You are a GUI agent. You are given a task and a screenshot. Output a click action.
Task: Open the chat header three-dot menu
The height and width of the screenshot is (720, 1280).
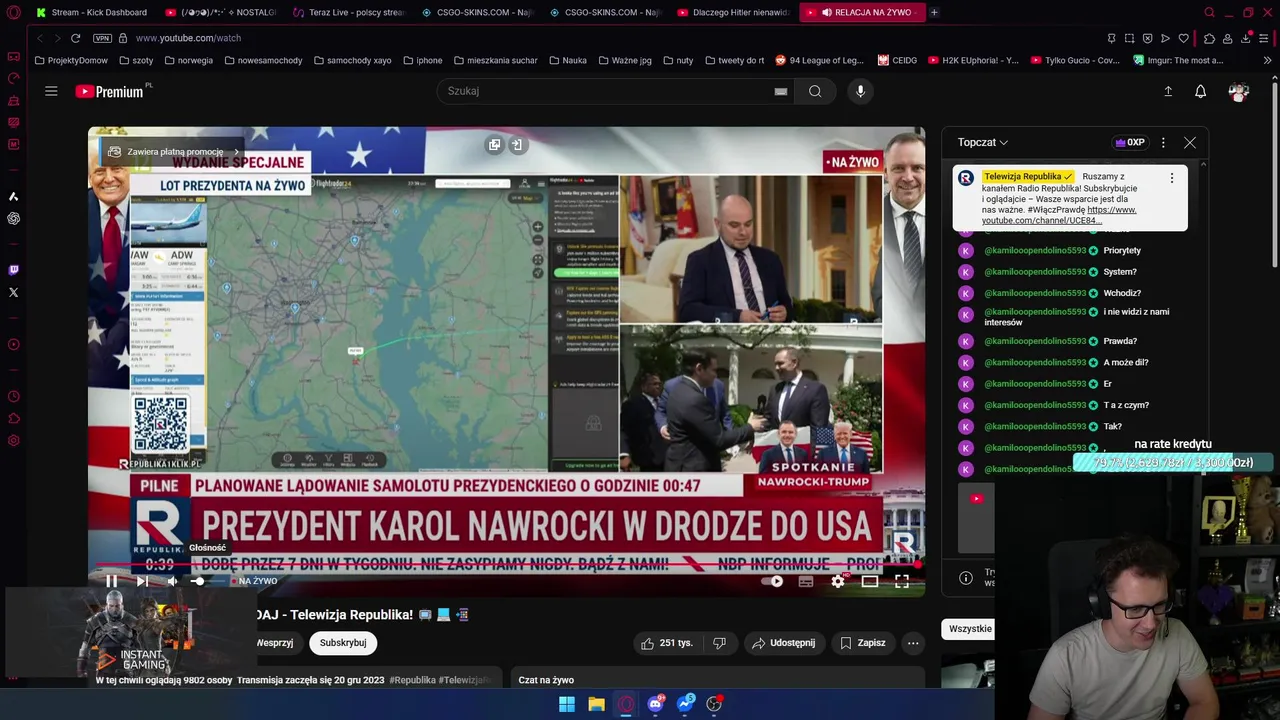1163,143
